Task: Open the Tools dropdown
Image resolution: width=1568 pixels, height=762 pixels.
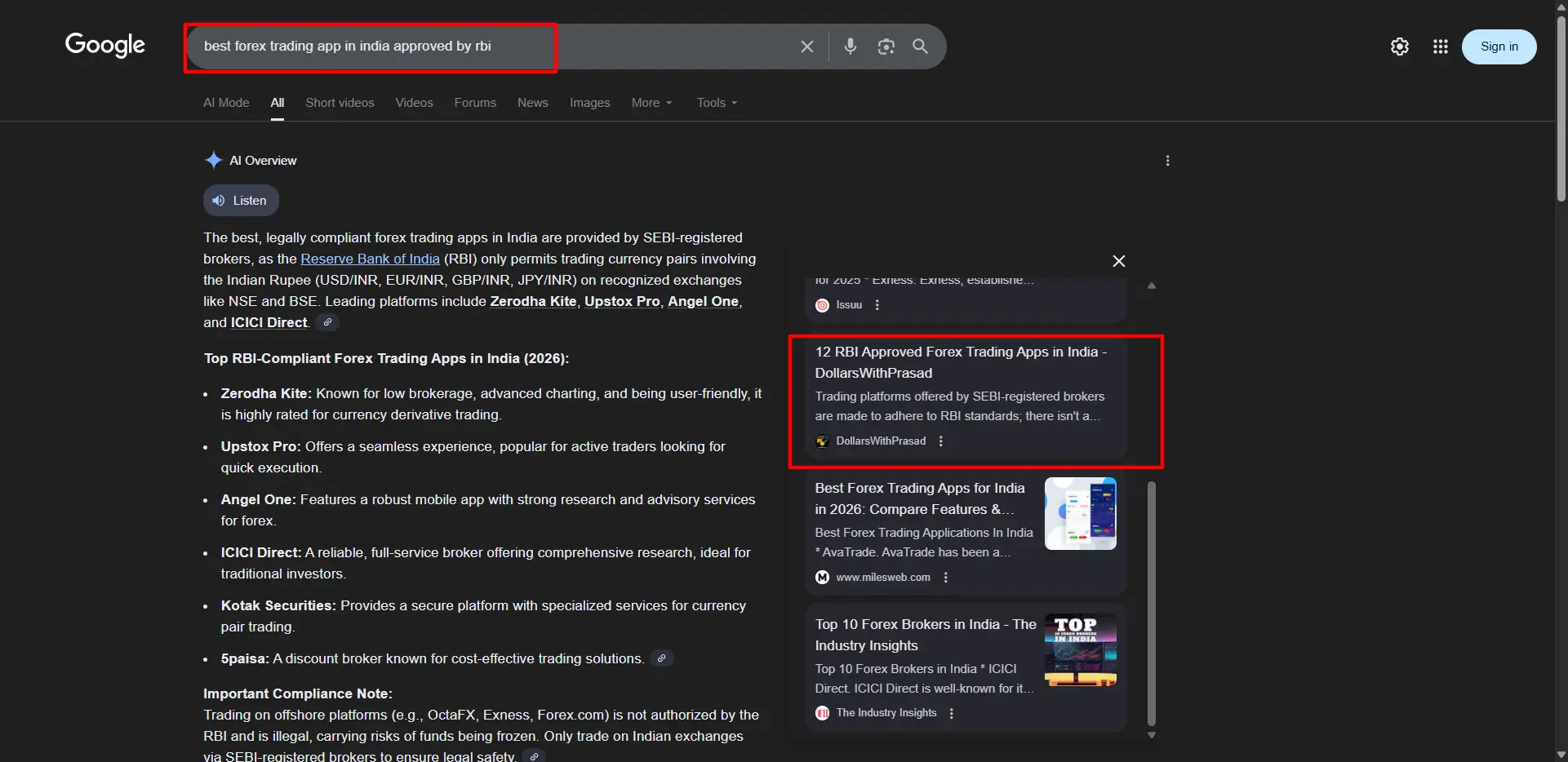Action: (x=716, y=103)
